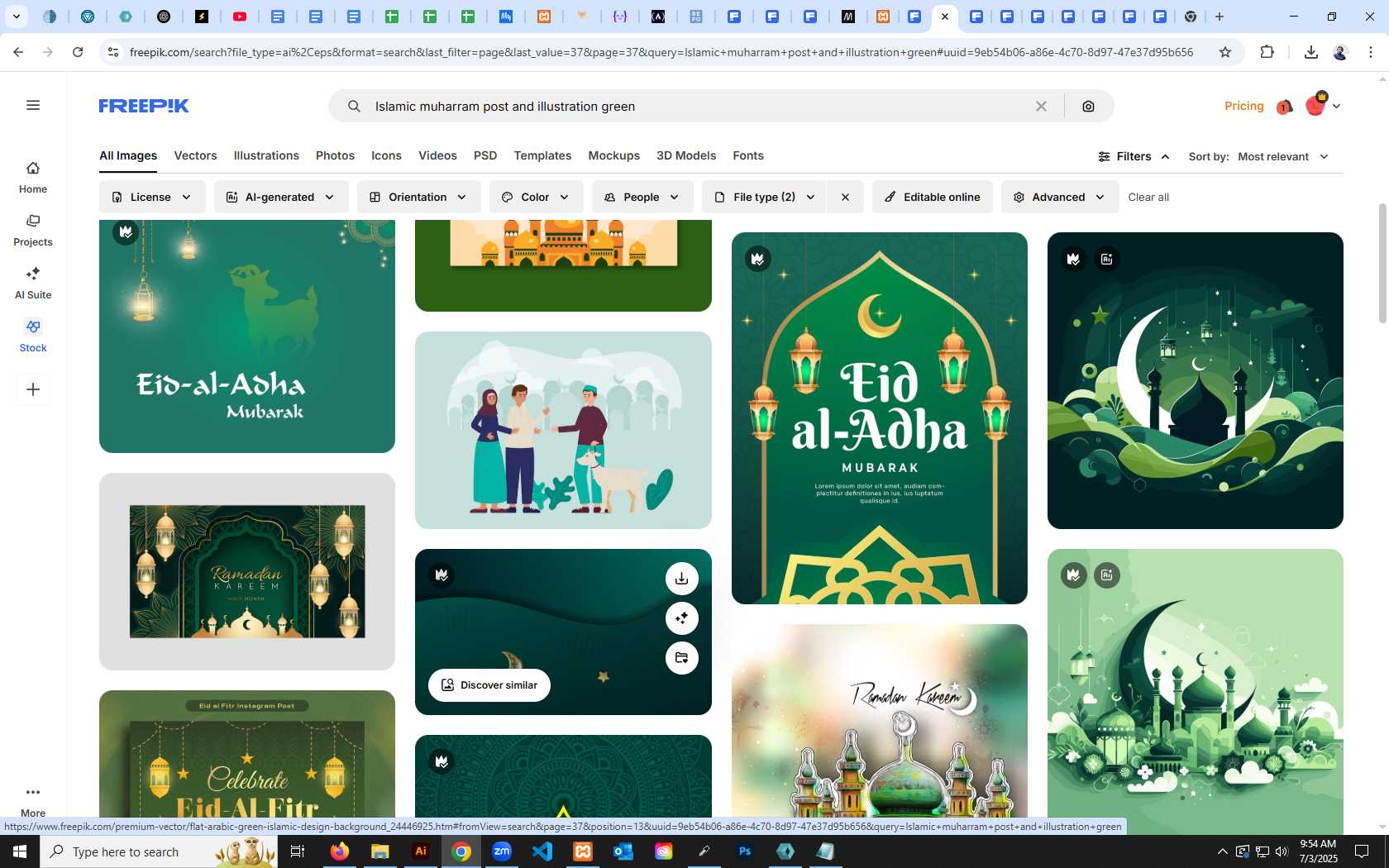This screenshot has height=868, width=1389.
Task: Switch to the Mockups tab
Action: [613, 155]
